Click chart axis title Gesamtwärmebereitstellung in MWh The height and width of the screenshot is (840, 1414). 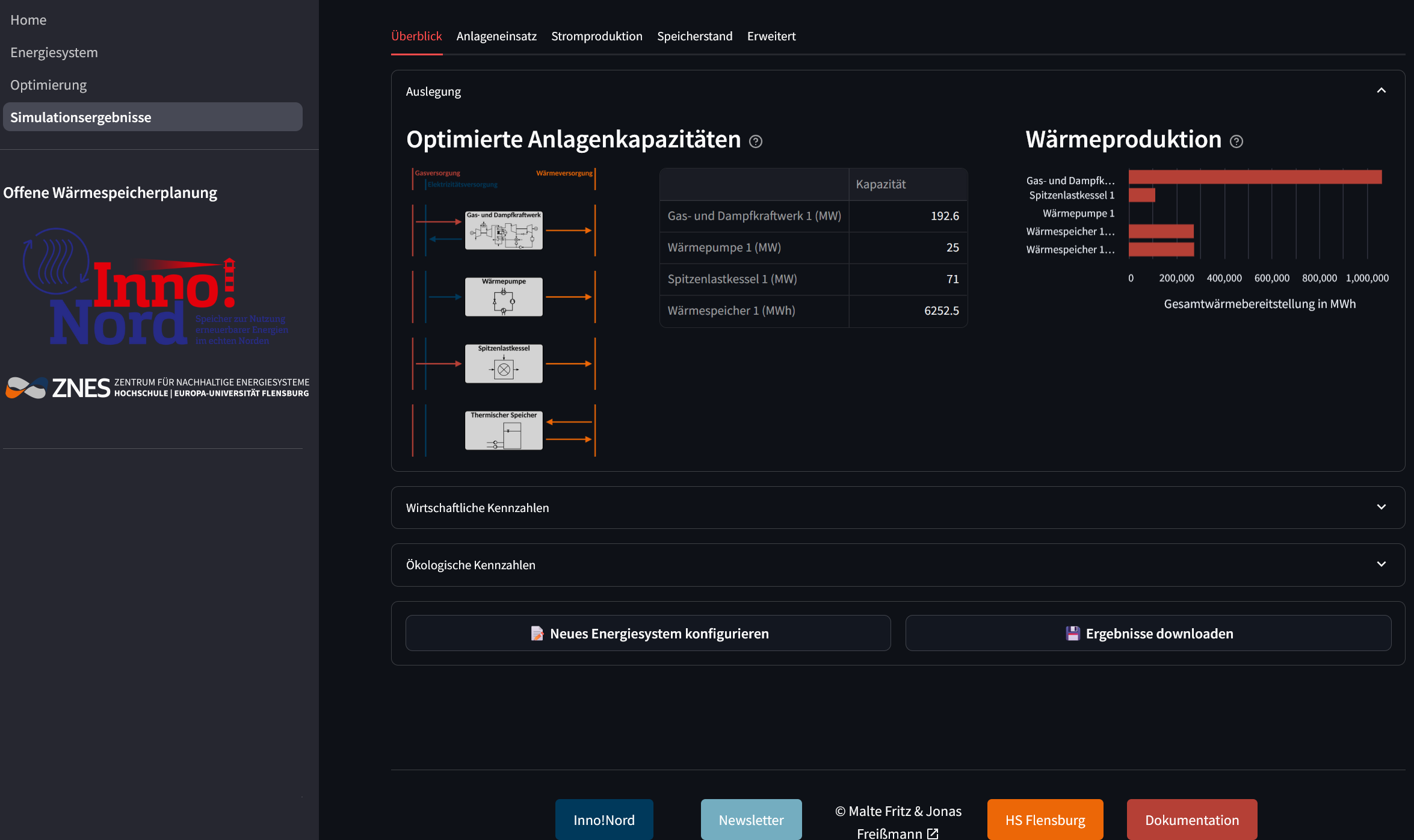[1259, 304]
